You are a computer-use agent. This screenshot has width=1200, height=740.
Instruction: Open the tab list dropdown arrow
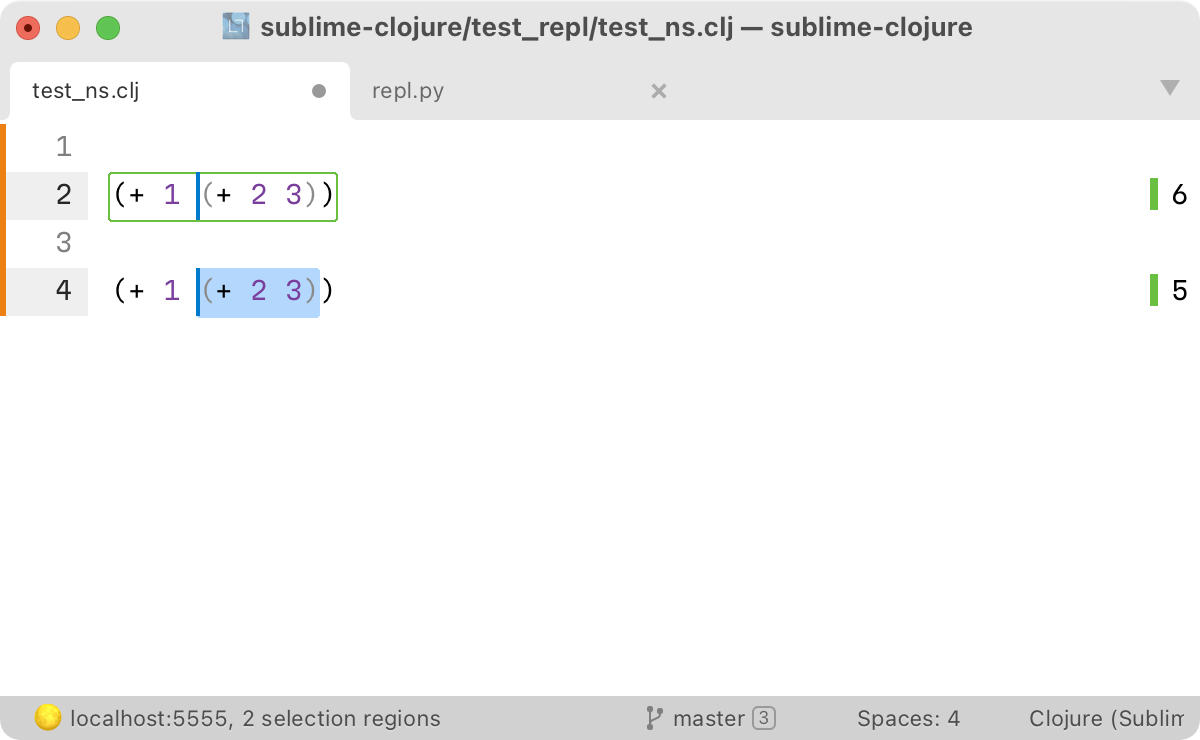(1169, 89)
